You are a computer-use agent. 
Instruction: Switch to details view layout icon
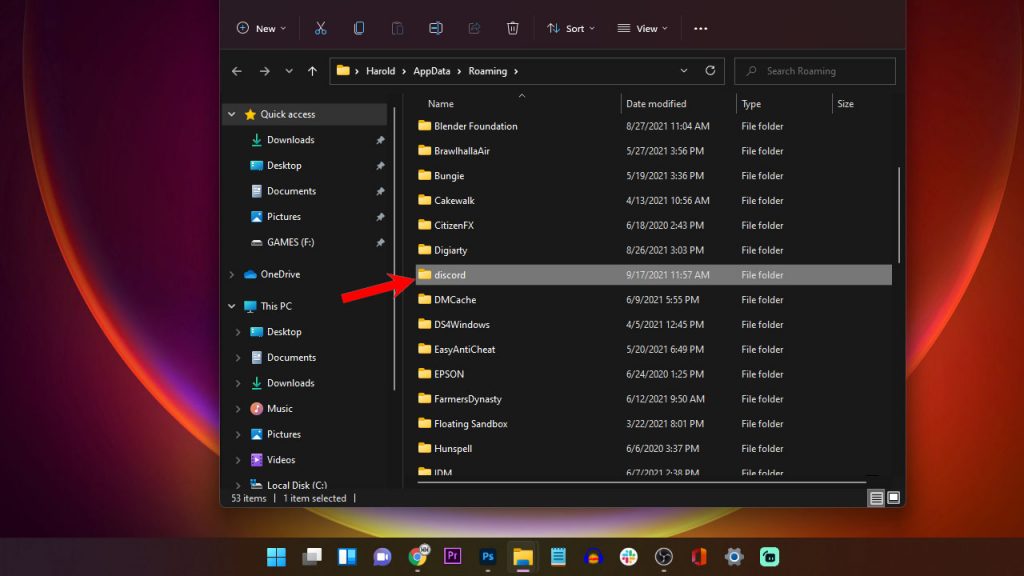point(876,498)
